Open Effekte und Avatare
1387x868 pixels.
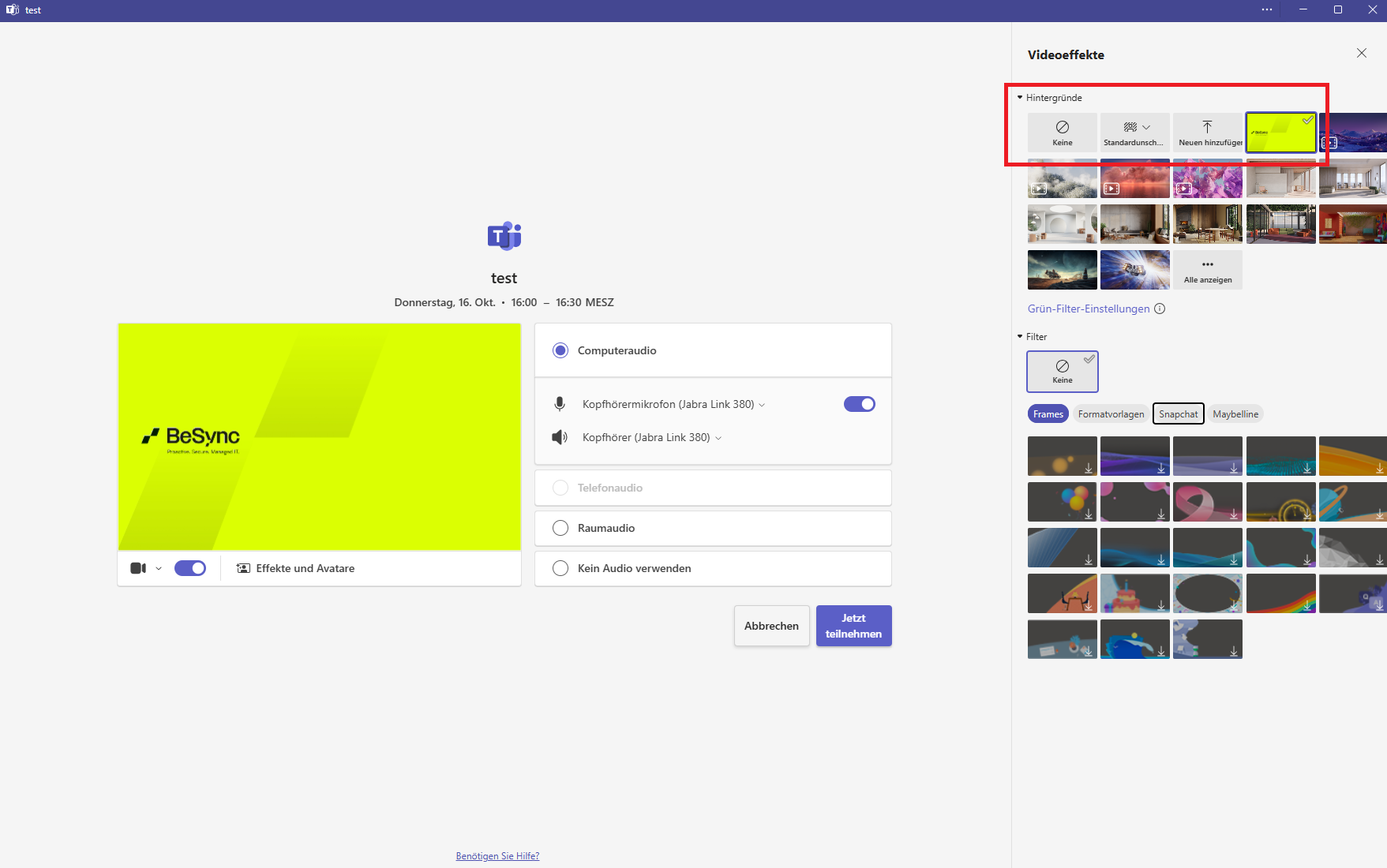click(296, 568)
